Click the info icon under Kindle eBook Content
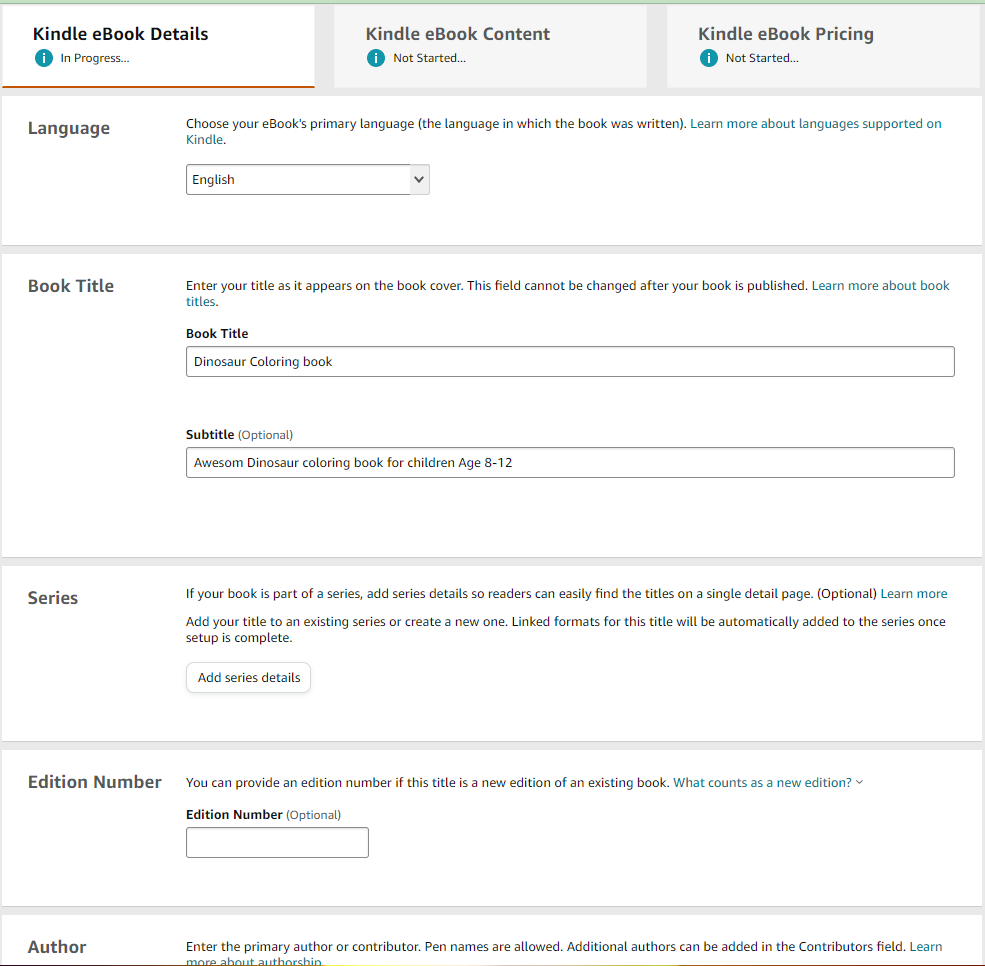985x966 pixels. (x=376, y=58)
